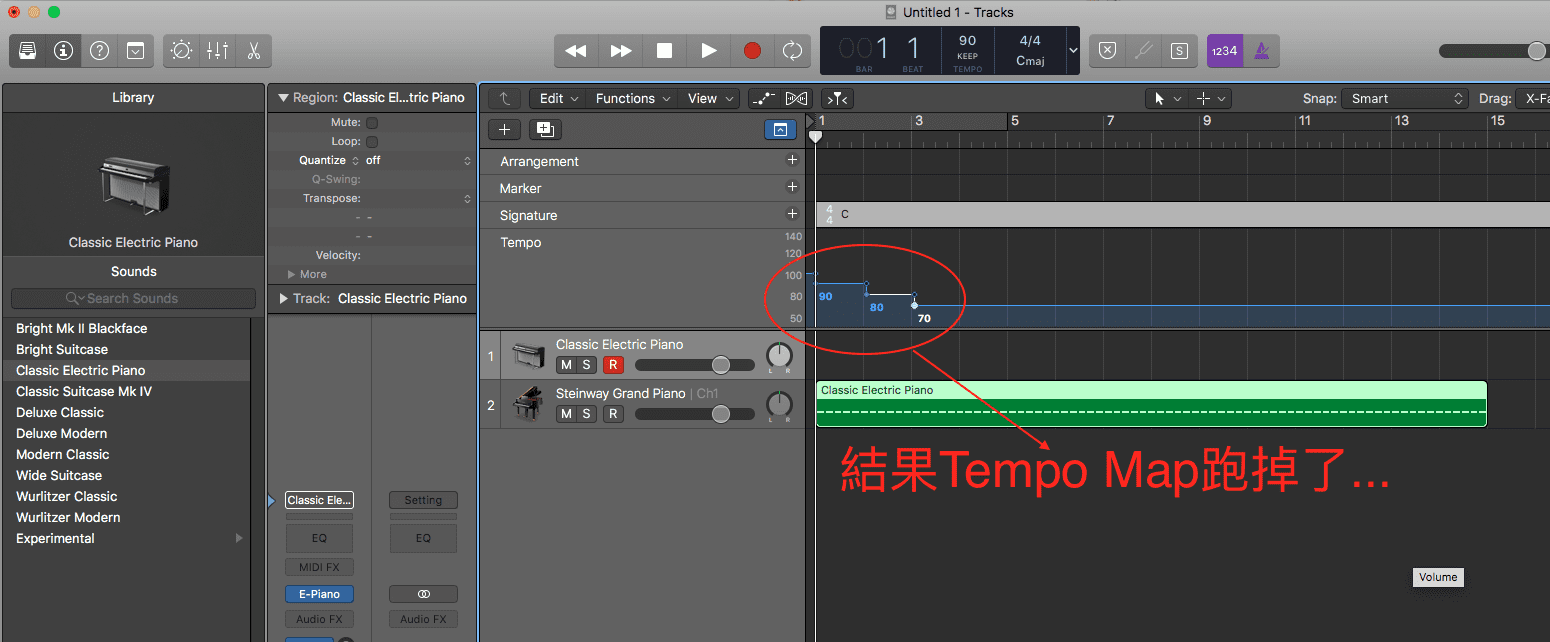Open the Snap Smart dropdown
The image size is (1550, 642).
click(x=1405, y=98)
